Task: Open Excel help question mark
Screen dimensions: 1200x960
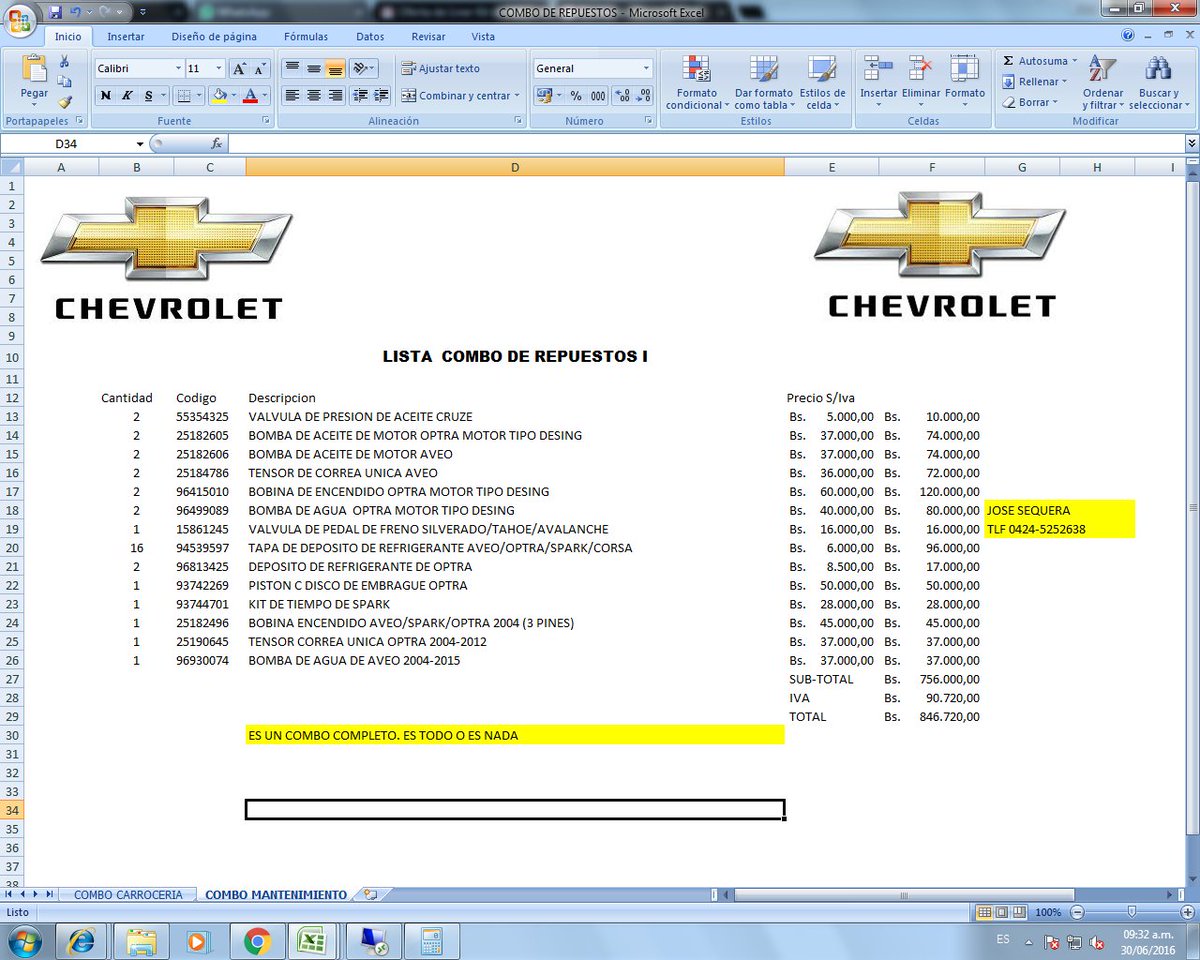Action: coord(1127,36)
